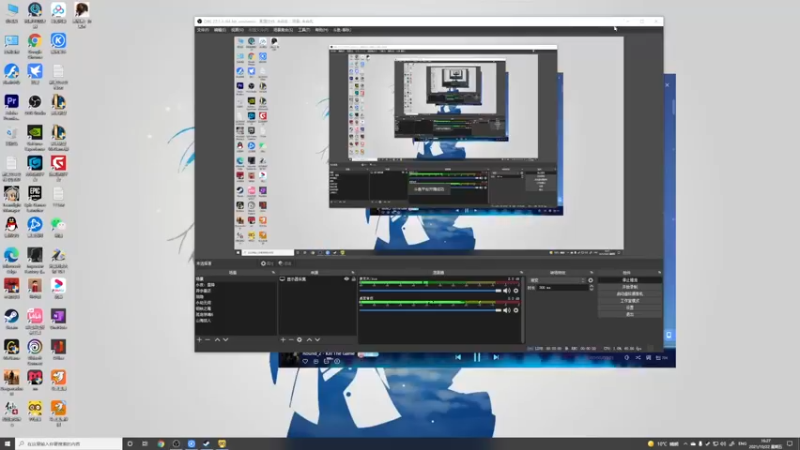Viewport: 800px width, 450px height.
Task: Float the Scenes dock via header icon
Action: tap(273, 273)
